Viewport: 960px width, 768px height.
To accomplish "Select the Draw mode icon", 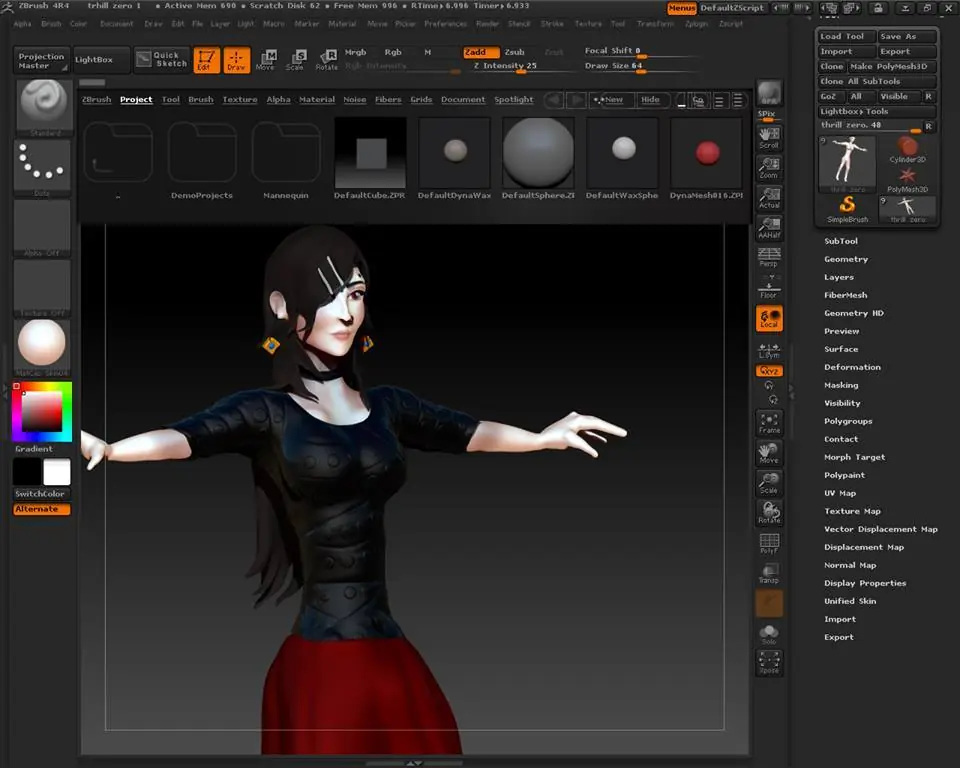I will [236, 60].
